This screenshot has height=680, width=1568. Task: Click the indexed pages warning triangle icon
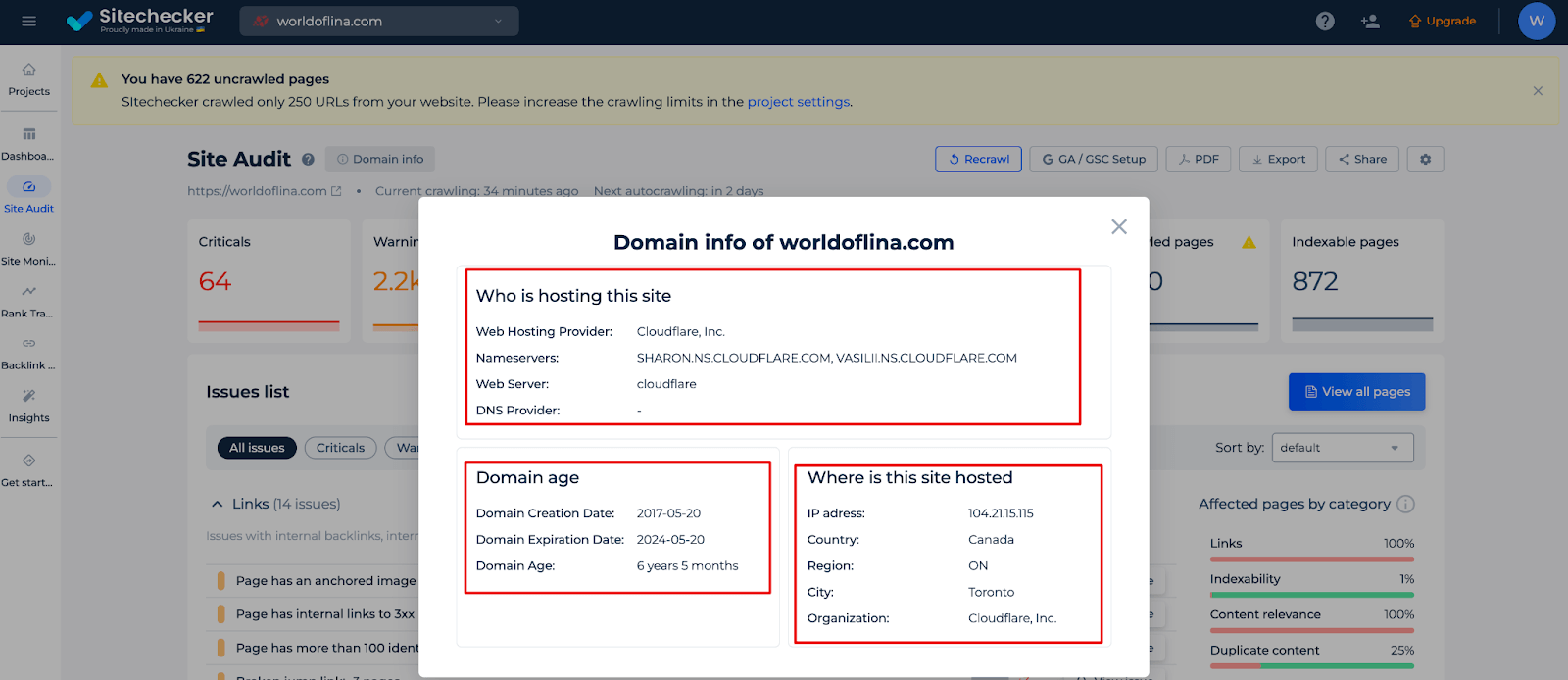pos(1249,242)
